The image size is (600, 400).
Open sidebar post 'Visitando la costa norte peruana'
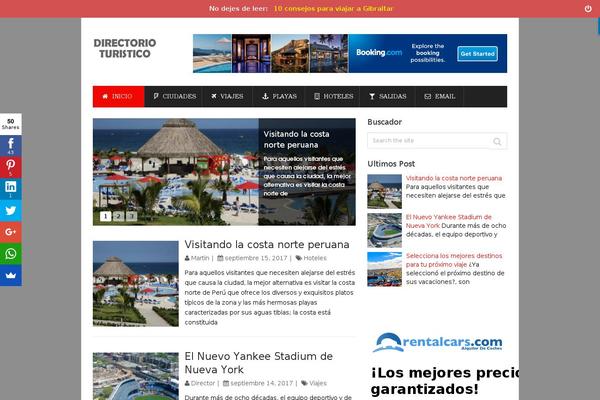click(x=454, y=178)
